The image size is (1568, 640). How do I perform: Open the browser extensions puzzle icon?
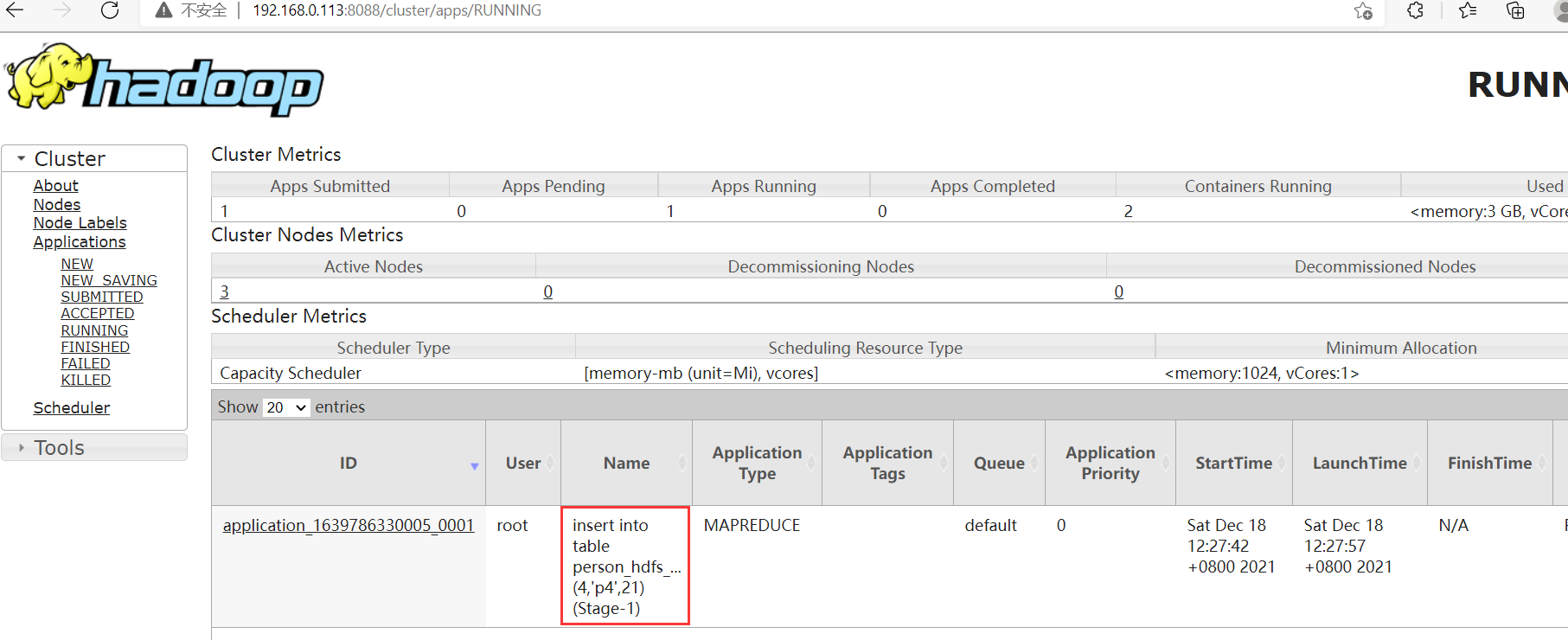(x=1416, y=10)
